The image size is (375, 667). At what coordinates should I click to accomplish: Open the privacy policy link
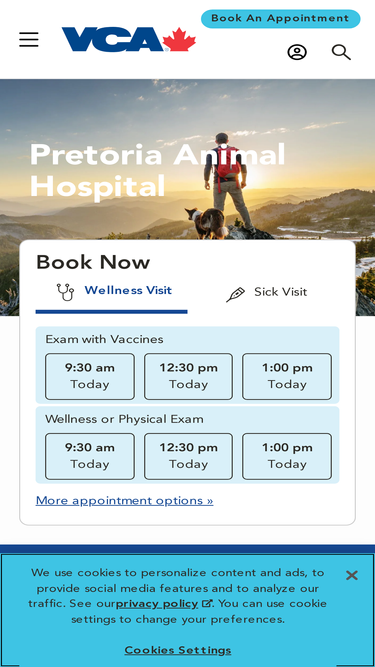click(x=157, y=604)
